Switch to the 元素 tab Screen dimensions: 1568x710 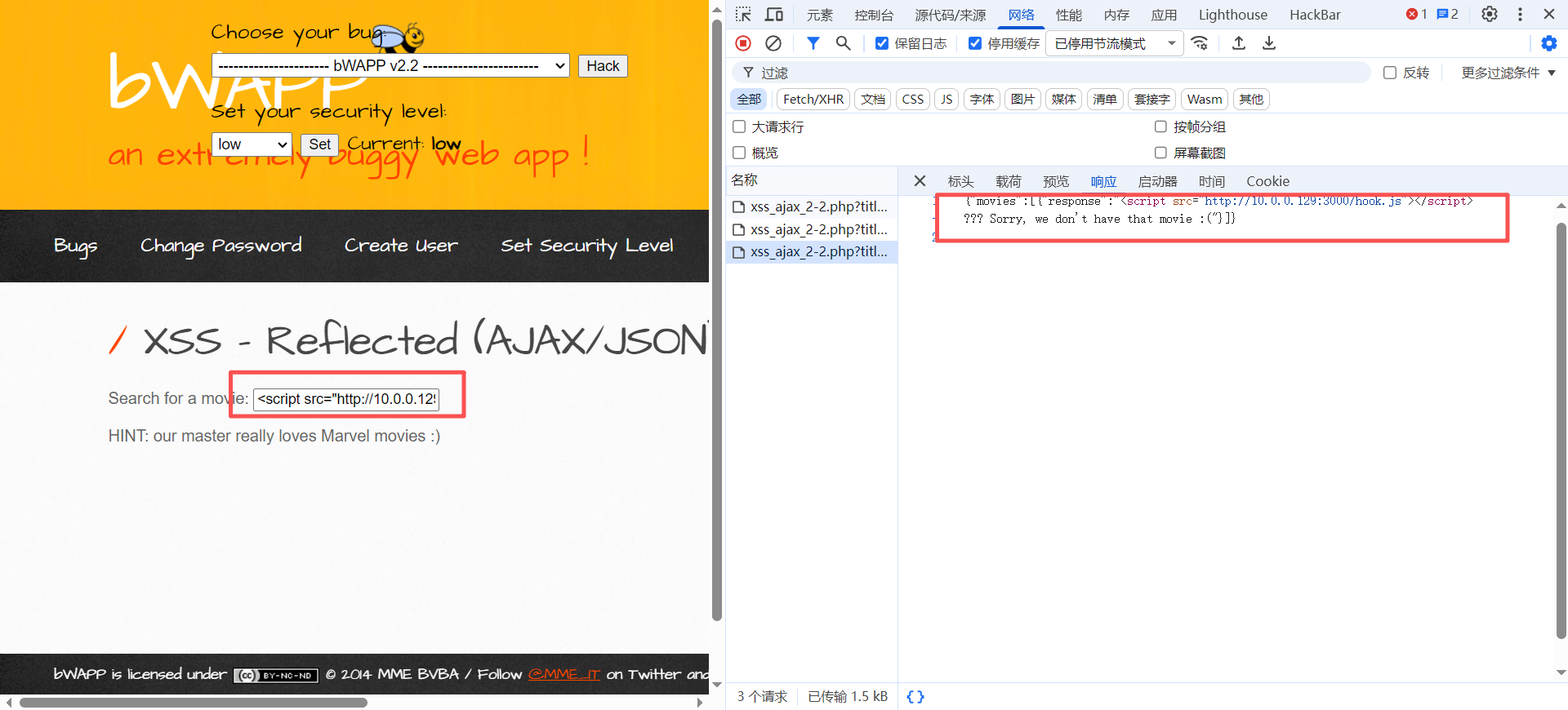coord(820,15)
